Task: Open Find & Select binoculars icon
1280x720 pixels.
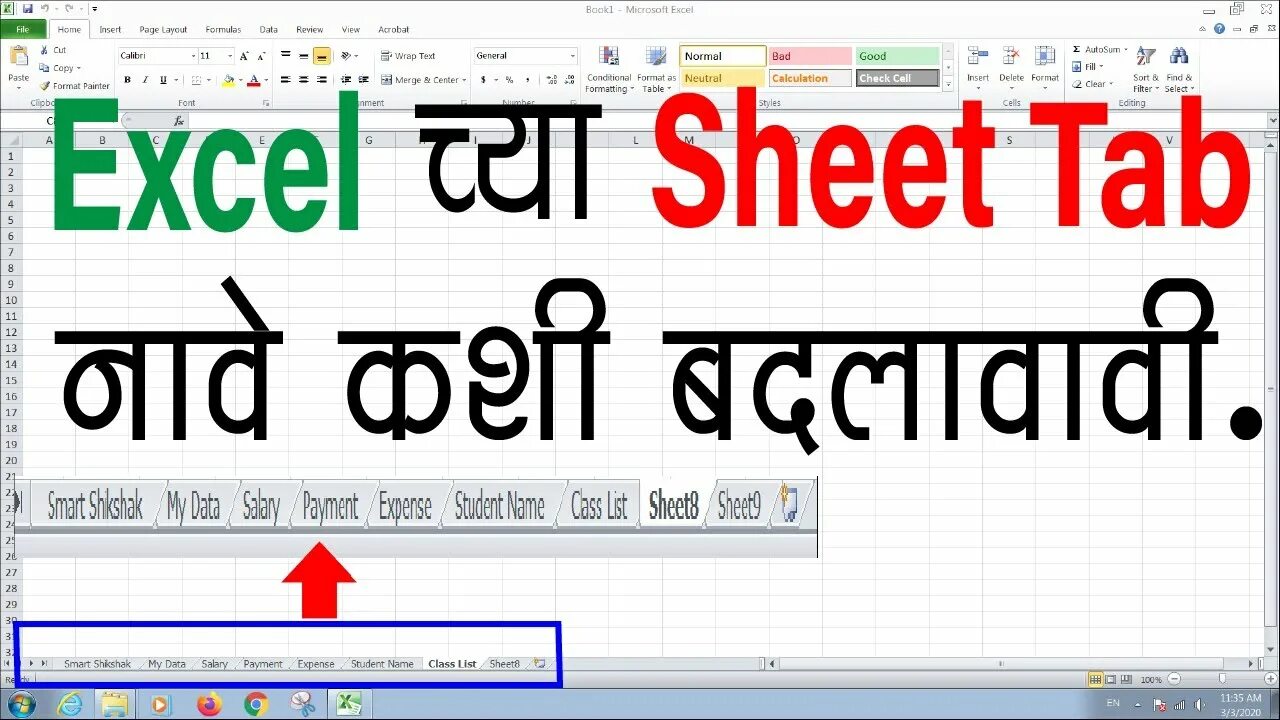Action: [x=1179, y=57]
